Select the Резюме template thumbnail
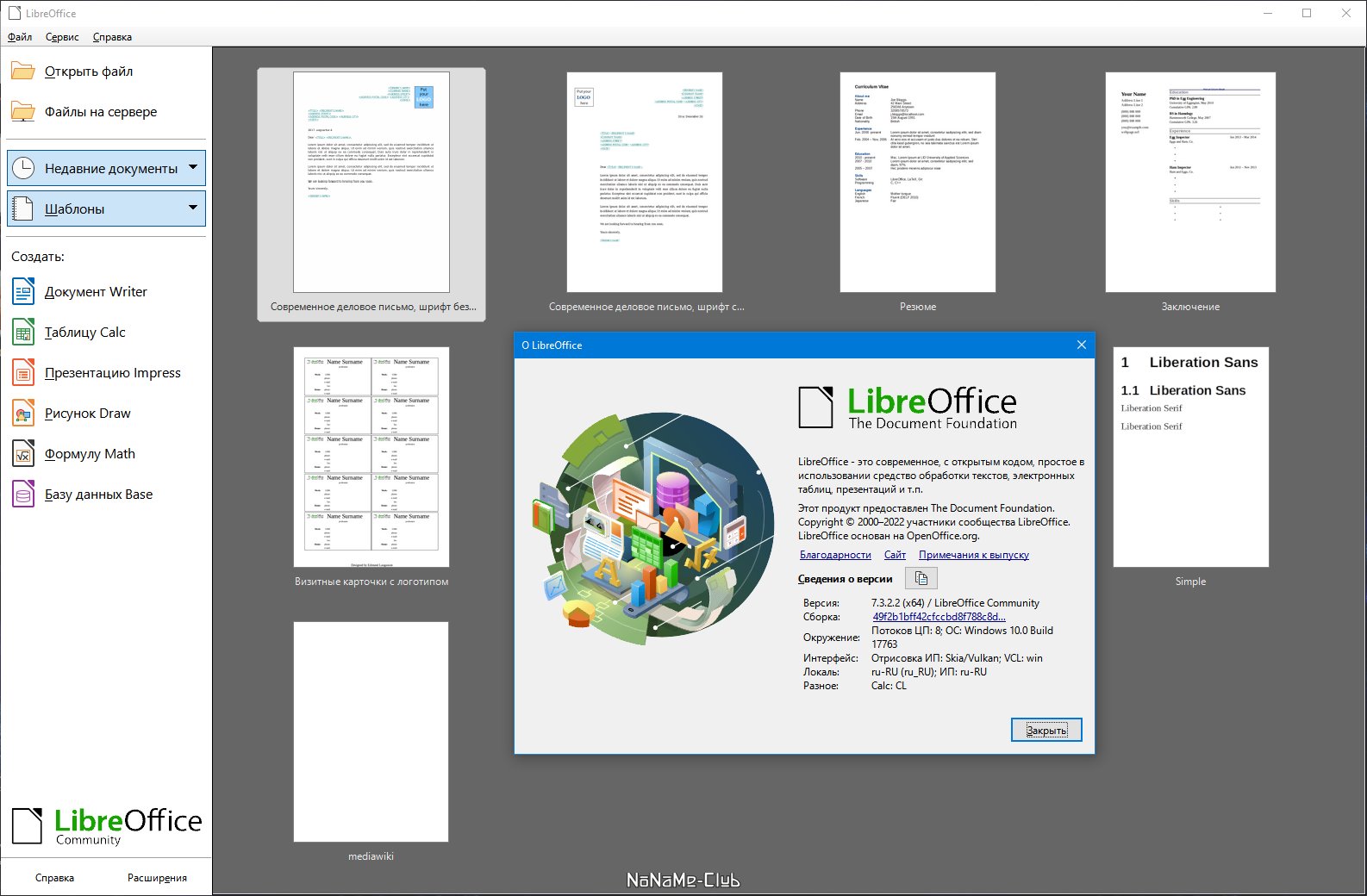Image resolution: width=1367 pixels, height=896 pixels. pyautogui.click(x=917, y=183)
